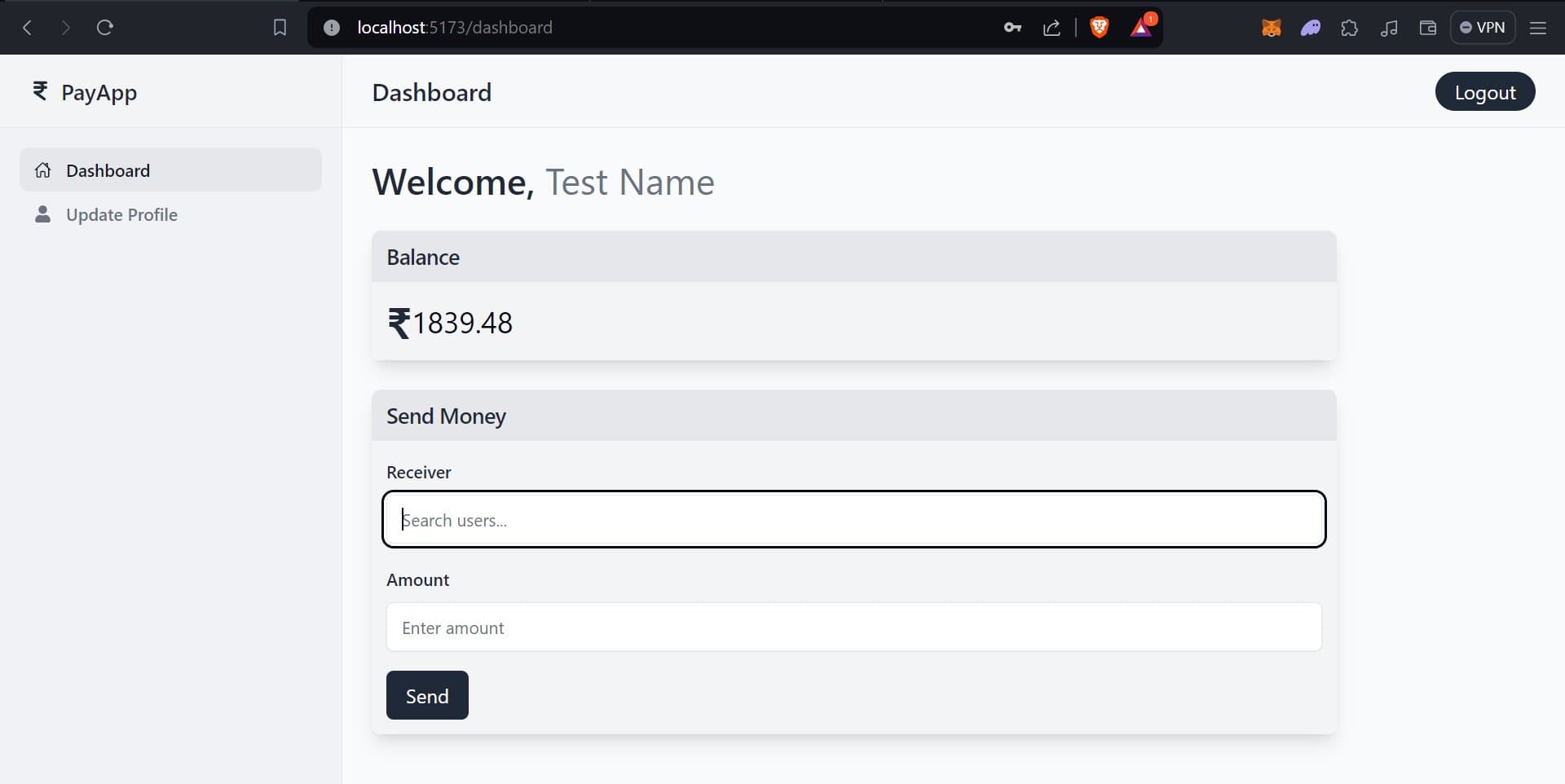The image size is (1565, 784).
Task: Open Update Profile from sidebar
Action: click(121, 214)
